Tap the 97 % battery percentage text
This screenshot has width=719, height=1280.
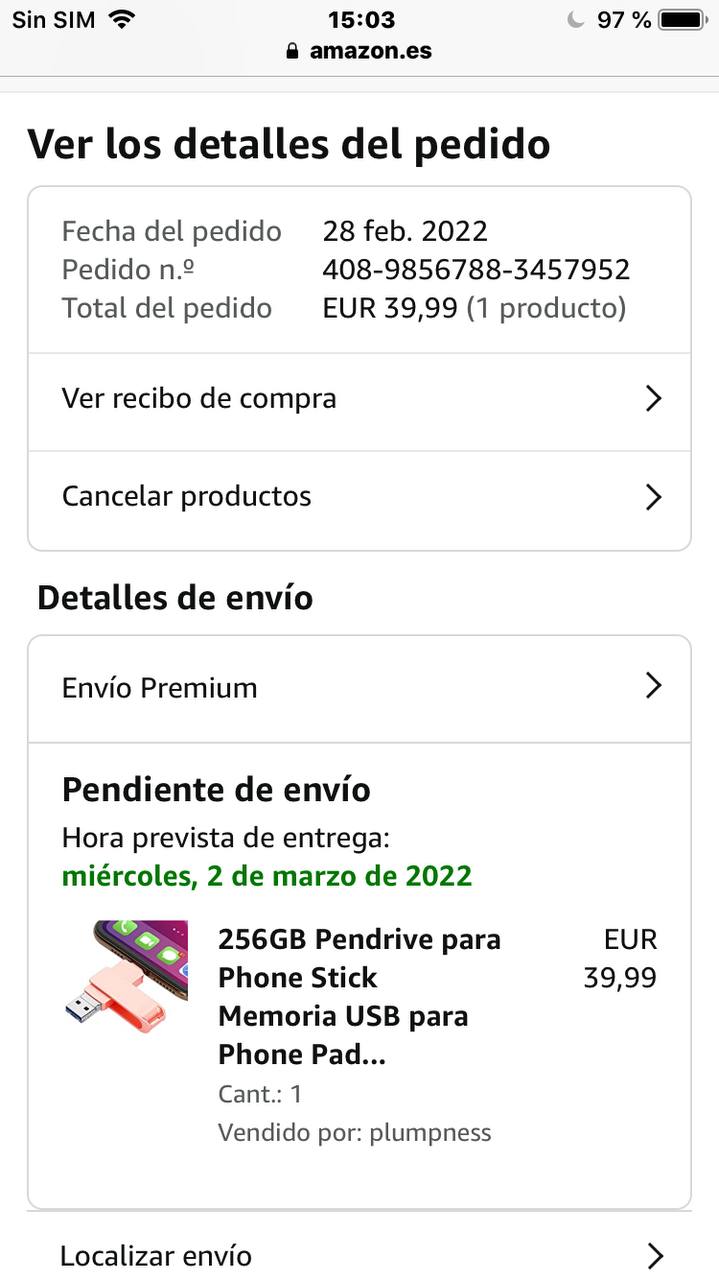[624, 19]
